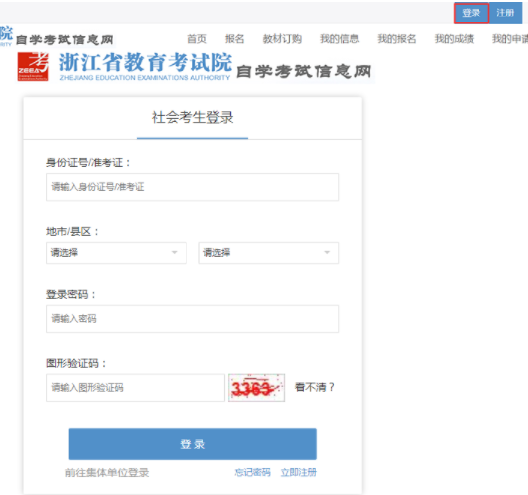Click the arrow of the 地市 dropdown
The width and height of the screenshot is (528, 495).
tap(174, 253)
